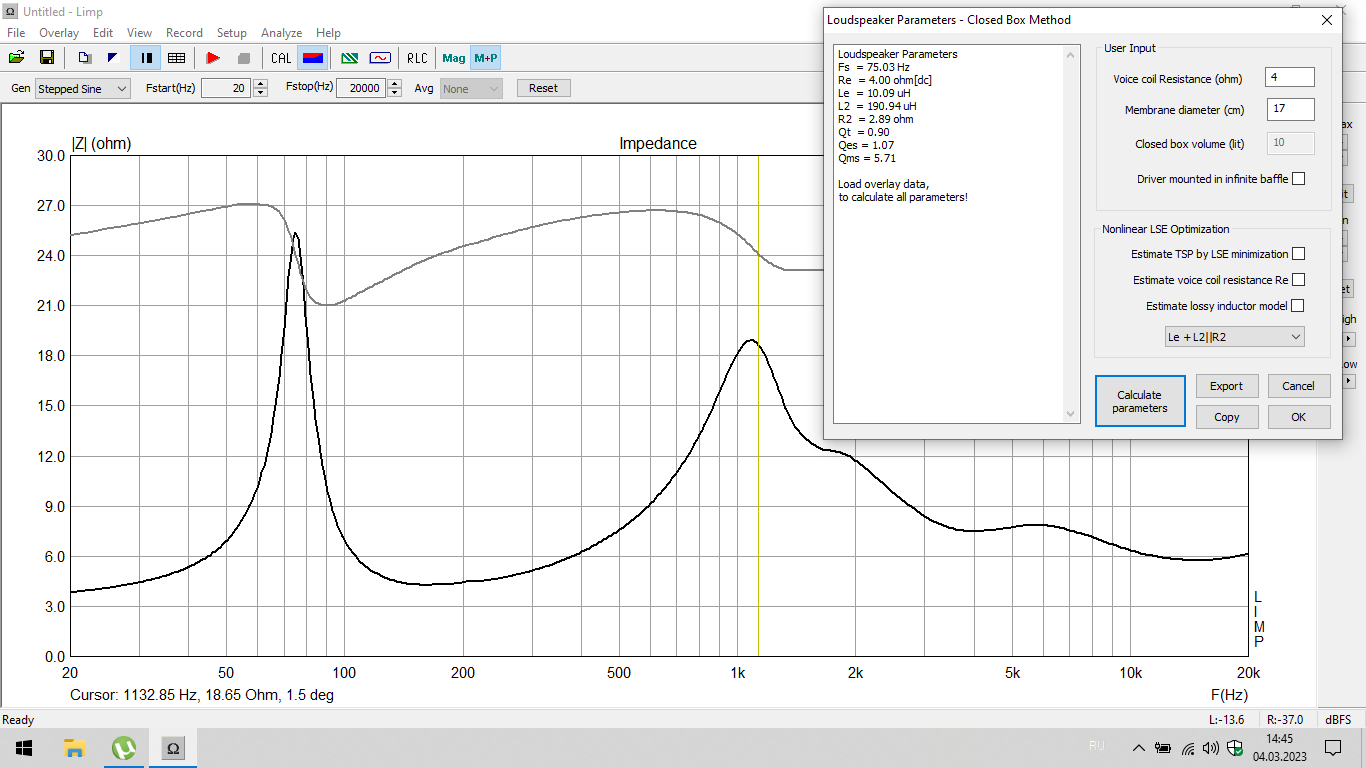The height and width of the screenshot is (768, 1366).
Task: Click the Copy button in dialog
Action: coord(1226,417)
